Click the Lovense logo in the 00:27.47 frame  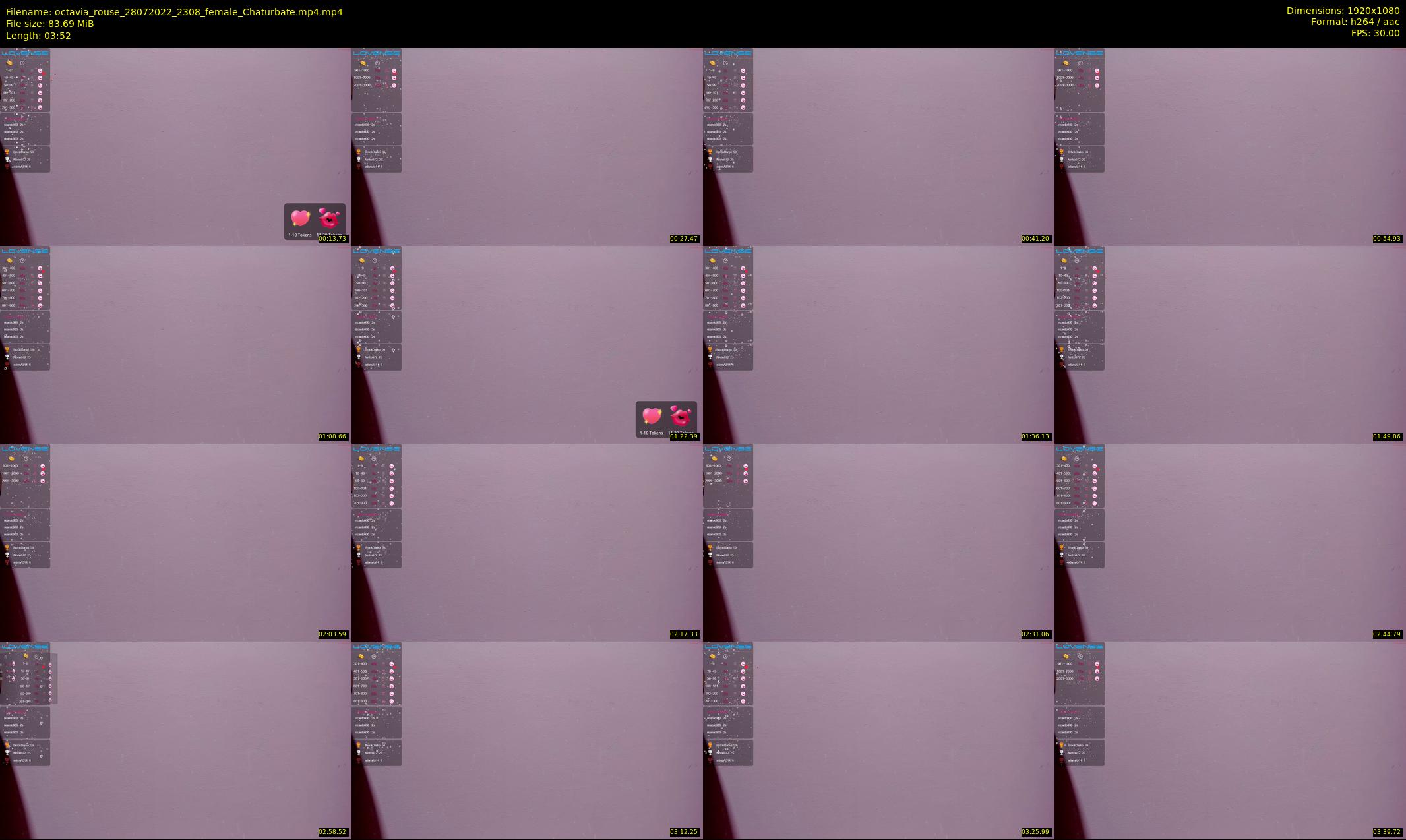click(377, 53)
